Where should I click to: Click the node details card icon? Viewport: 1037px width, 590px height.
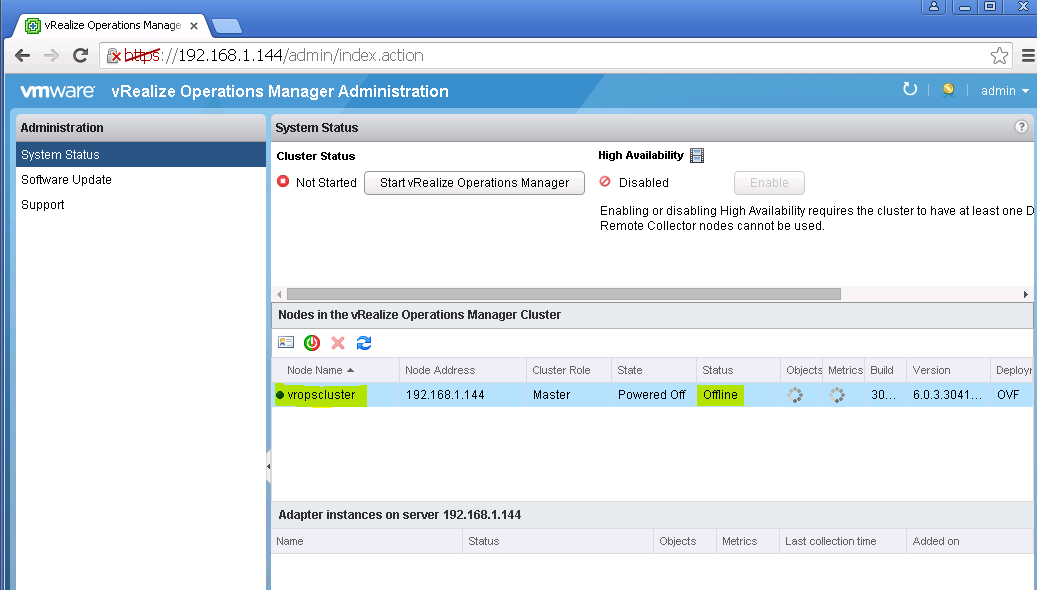[x=286, y=343]
